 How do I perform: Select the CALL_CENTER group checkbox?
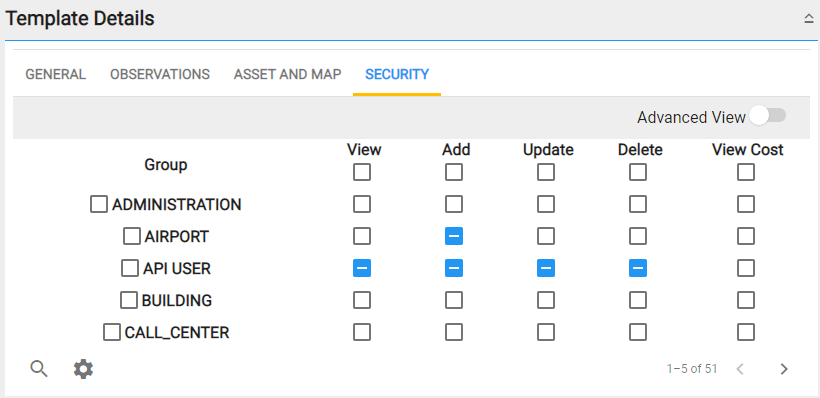tap(111, 332)
